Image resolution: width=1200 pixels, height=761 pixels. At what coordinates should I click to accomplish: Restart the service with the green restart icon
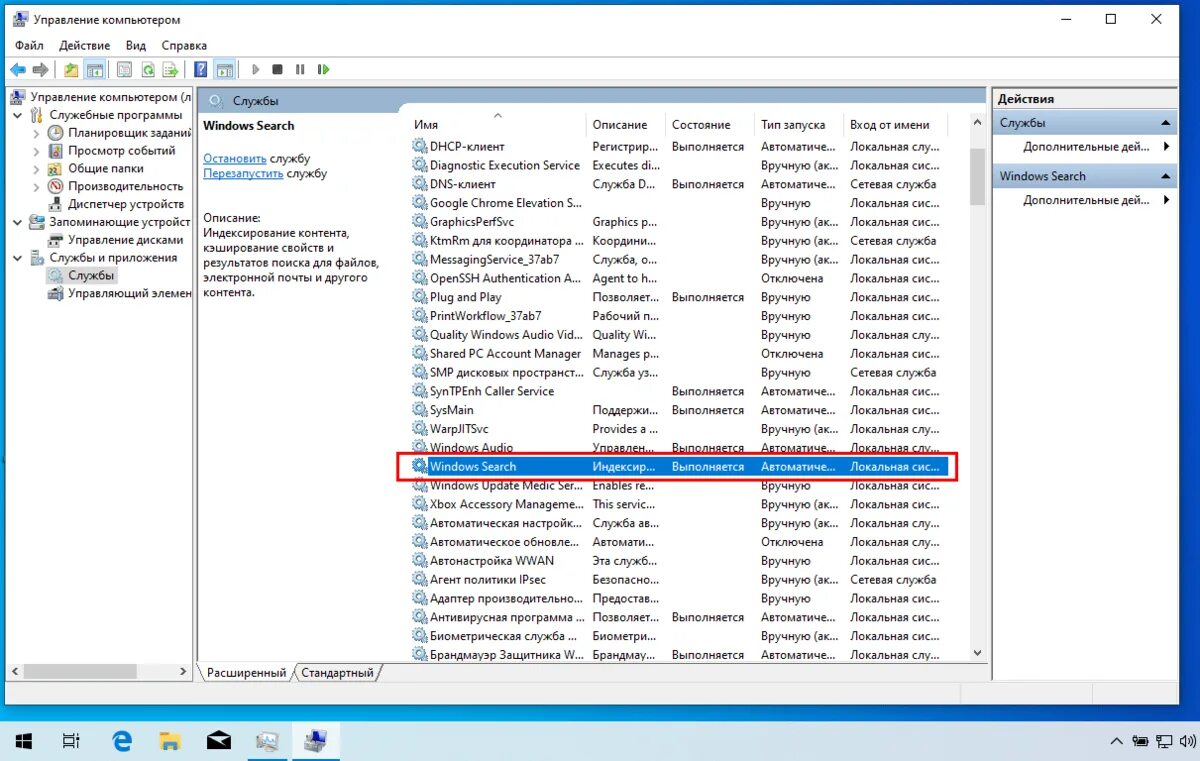[323, 70]
